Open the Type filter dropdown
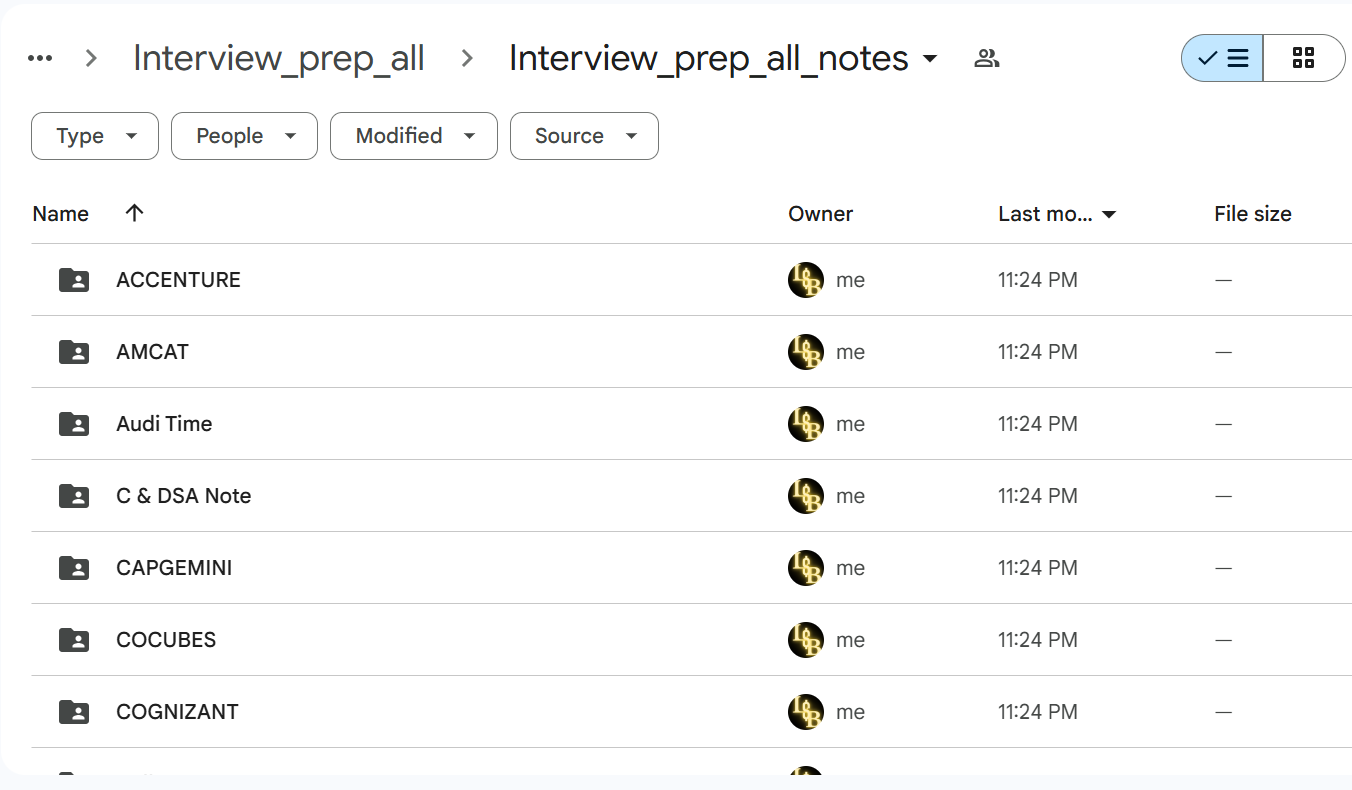This screenshot has width=1352, height=790. coord(95,136)
